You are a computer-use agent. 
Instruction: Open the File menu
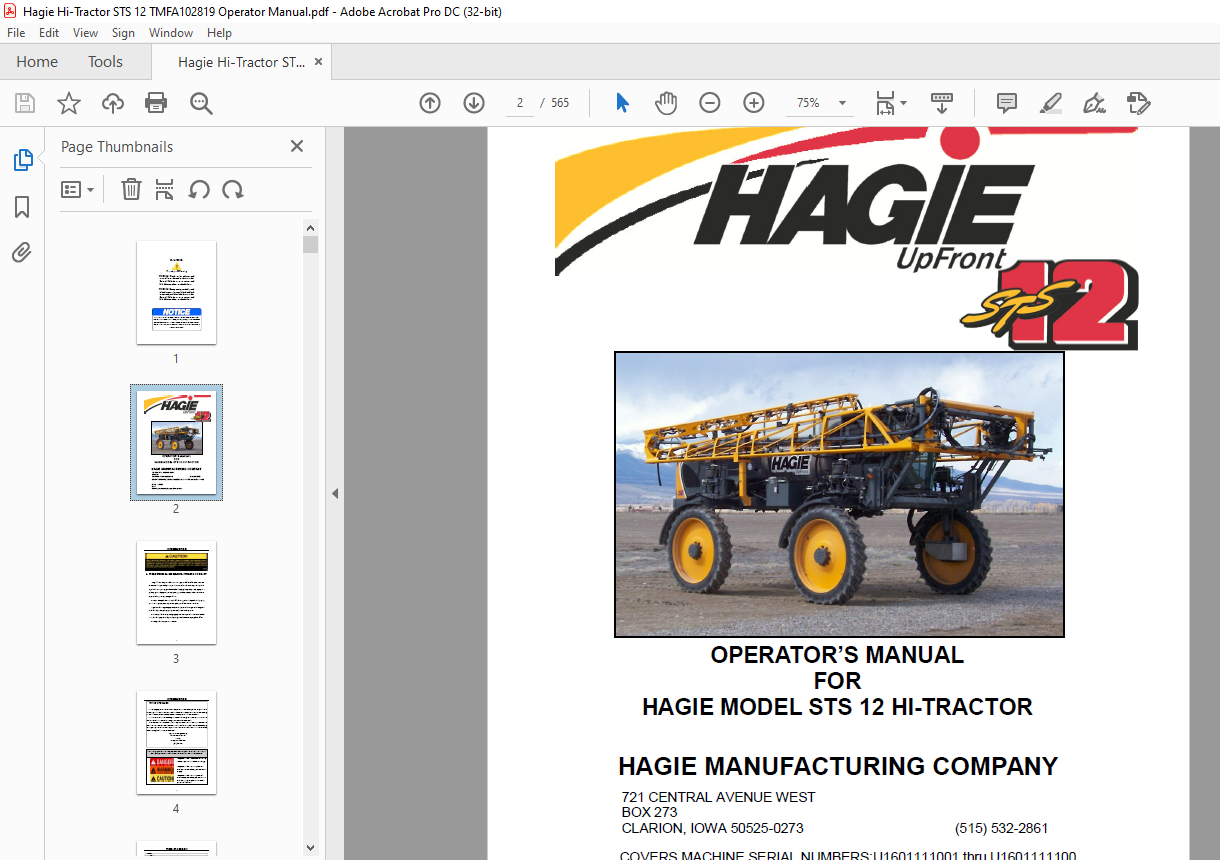point(16,33)
